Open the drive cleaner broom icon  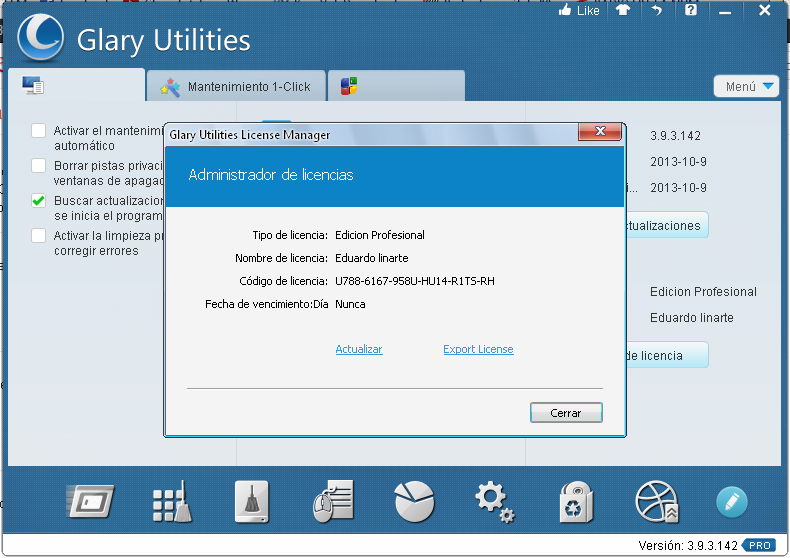pos(252,502)
